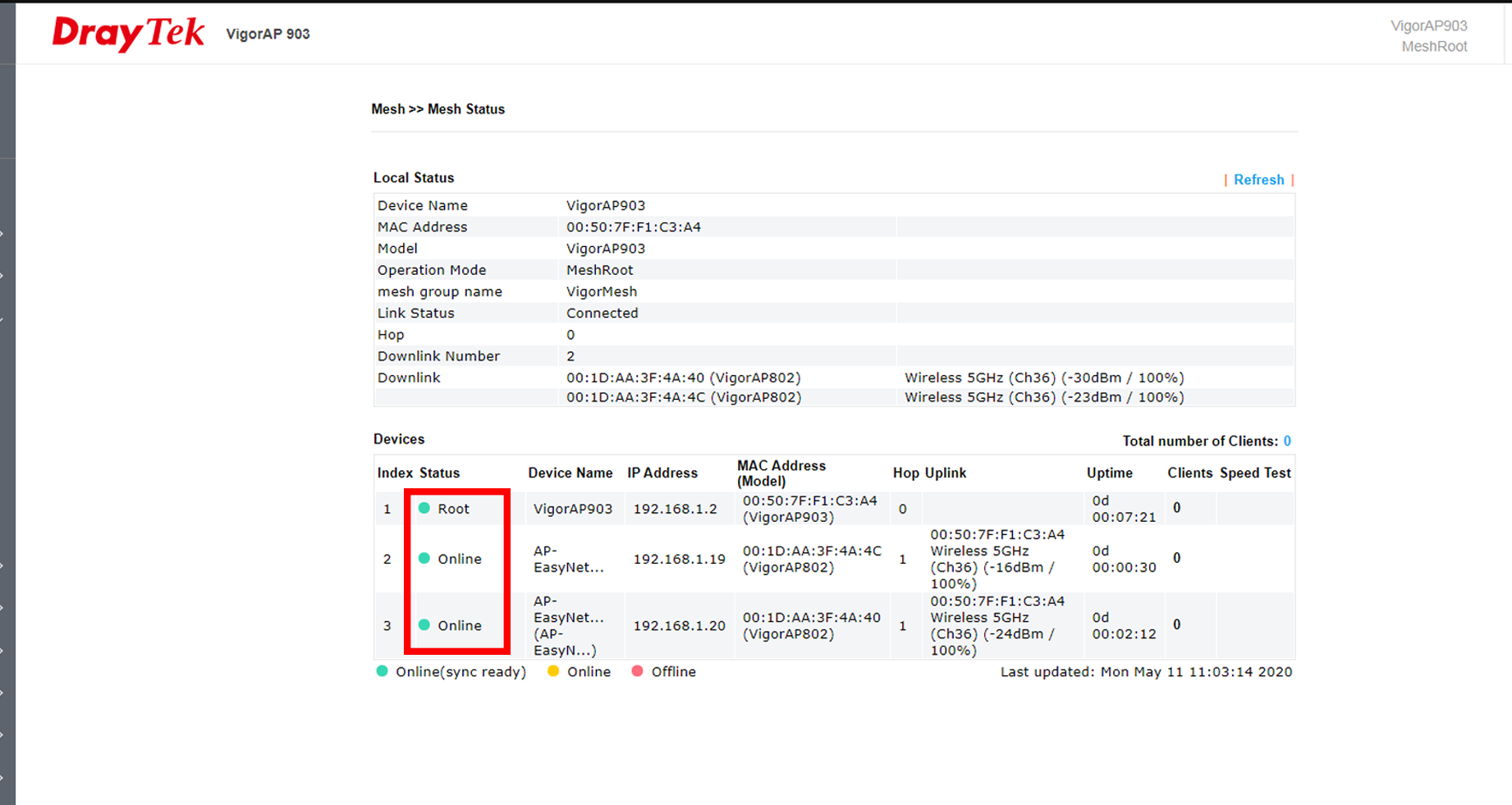Select Link Status value Connected
Viewport: 1512px width, 805px height.
point(602,313)
